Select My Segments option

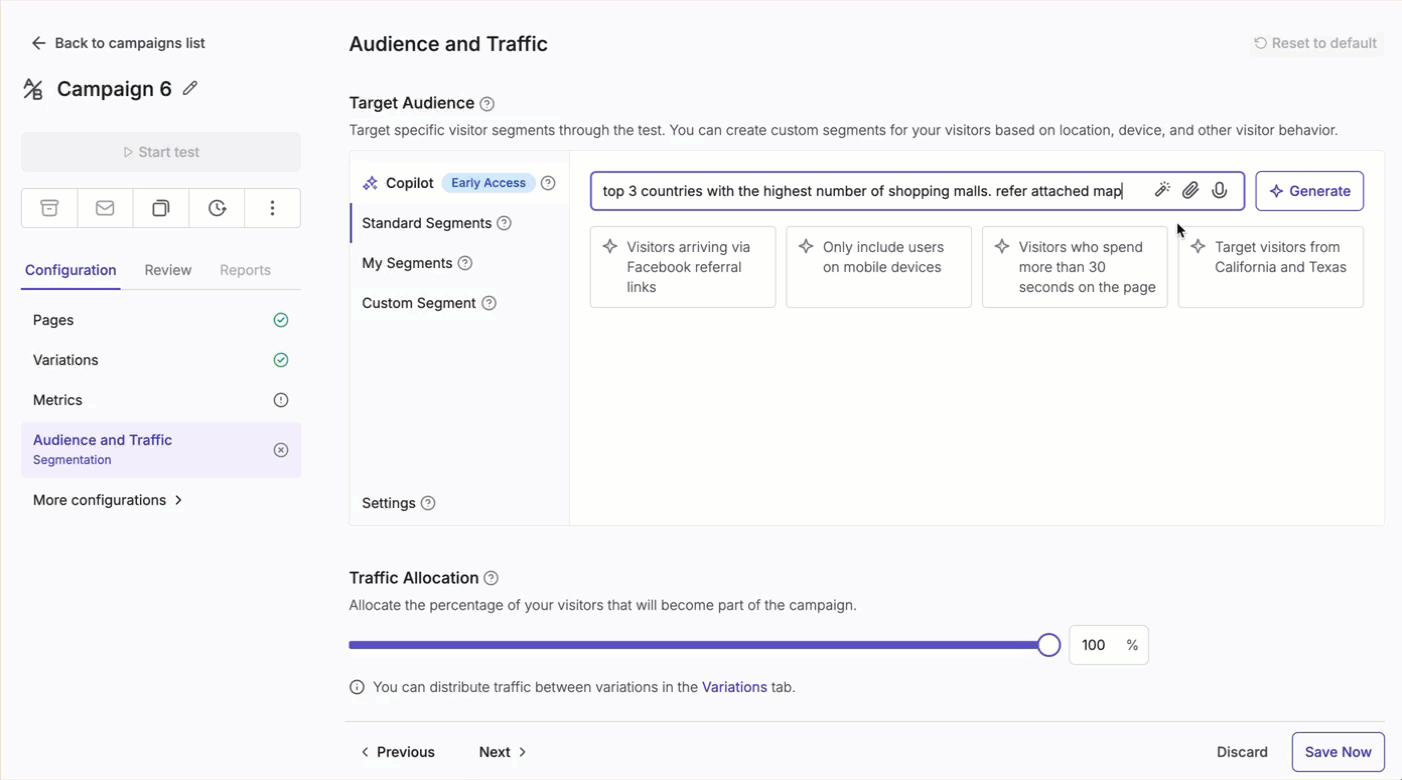(459, 263)
